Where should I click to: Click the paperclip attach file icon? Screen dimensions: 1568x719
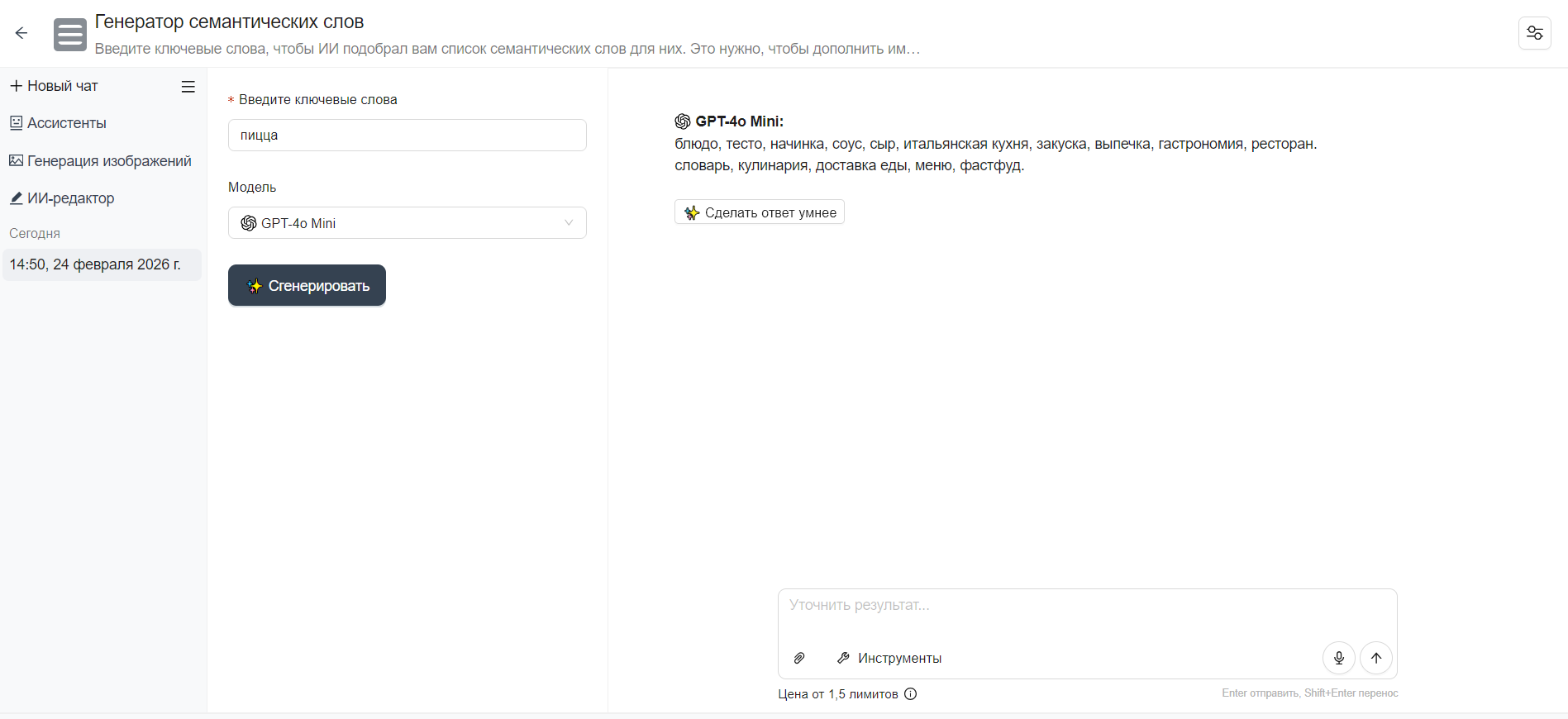coord(799,658)
